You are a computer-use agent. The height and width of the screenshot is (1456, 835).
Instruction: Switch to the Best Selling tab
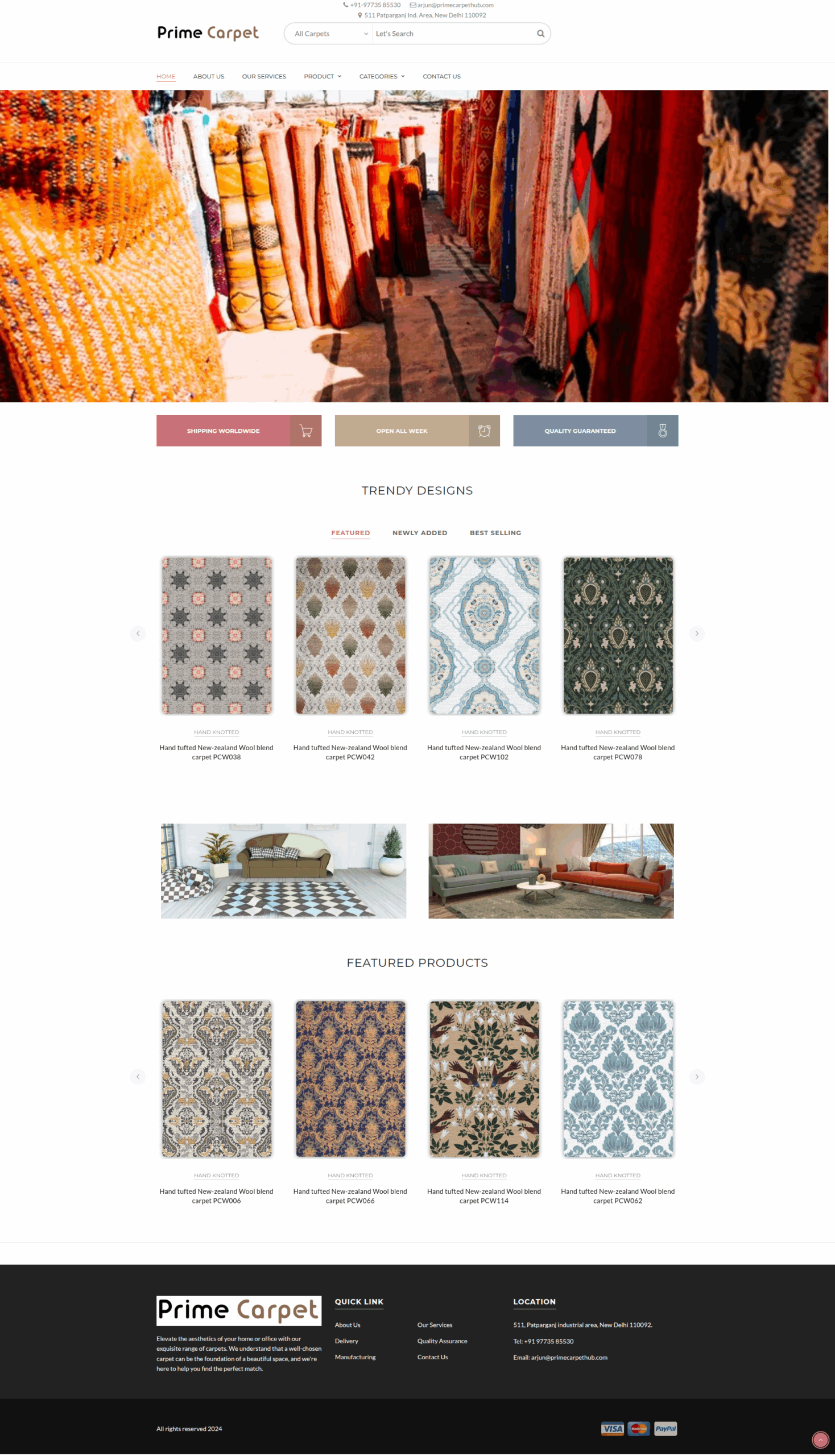(495, 533)
